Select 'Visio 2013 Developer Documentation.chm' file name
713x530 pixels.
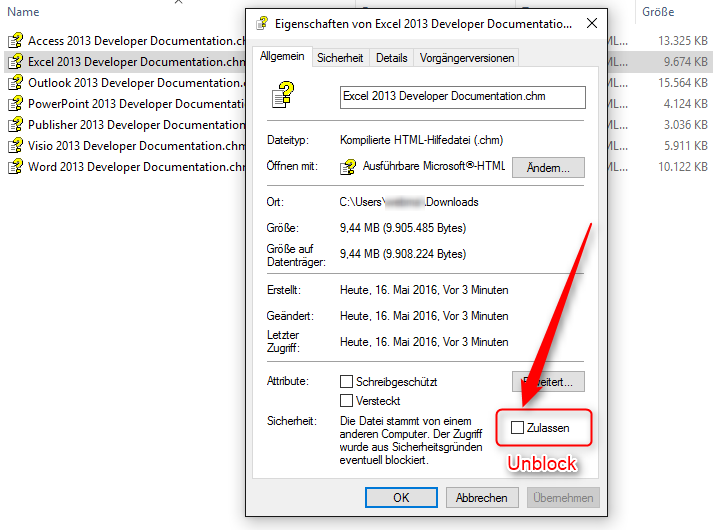pos(136,145)
